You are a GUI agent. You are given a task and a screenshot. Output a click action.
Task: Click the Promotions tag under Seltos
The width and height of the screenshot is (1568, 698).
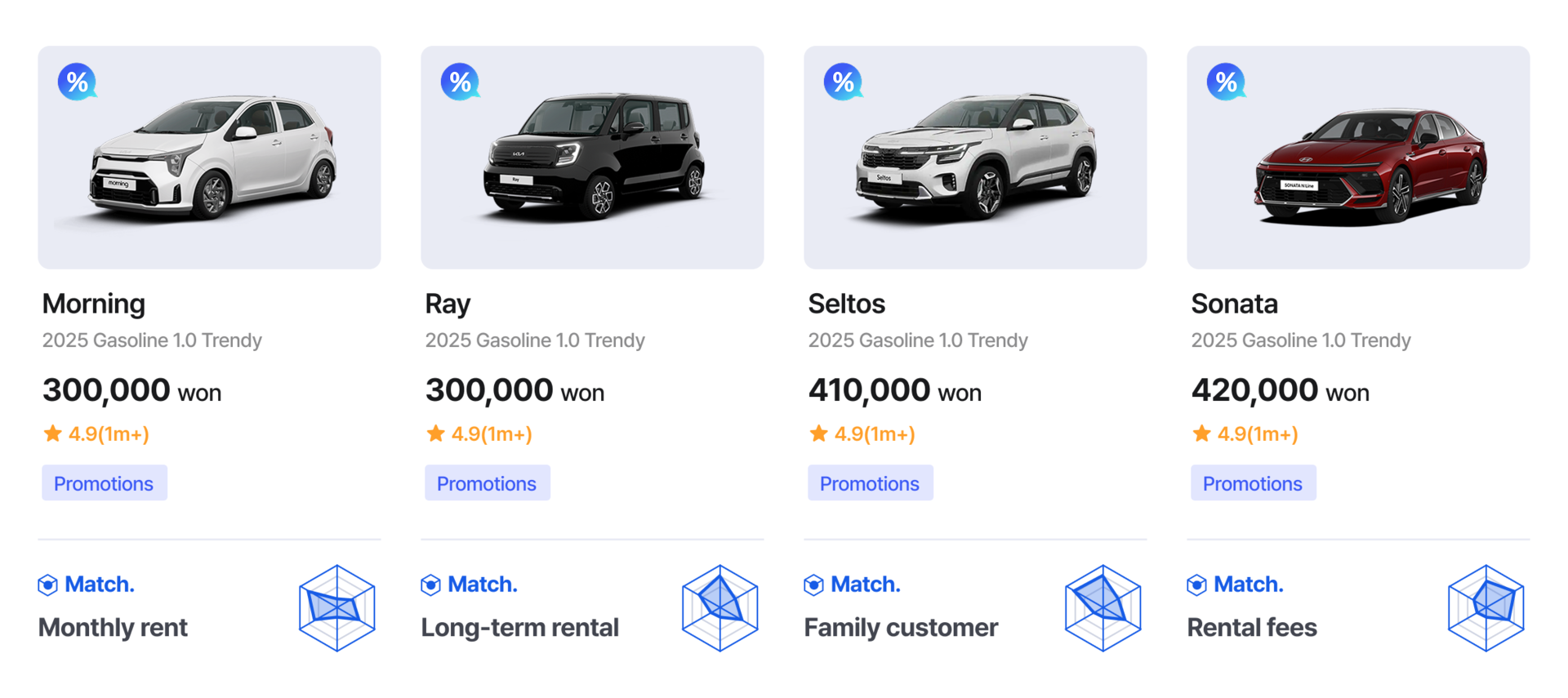click(870, 483)
